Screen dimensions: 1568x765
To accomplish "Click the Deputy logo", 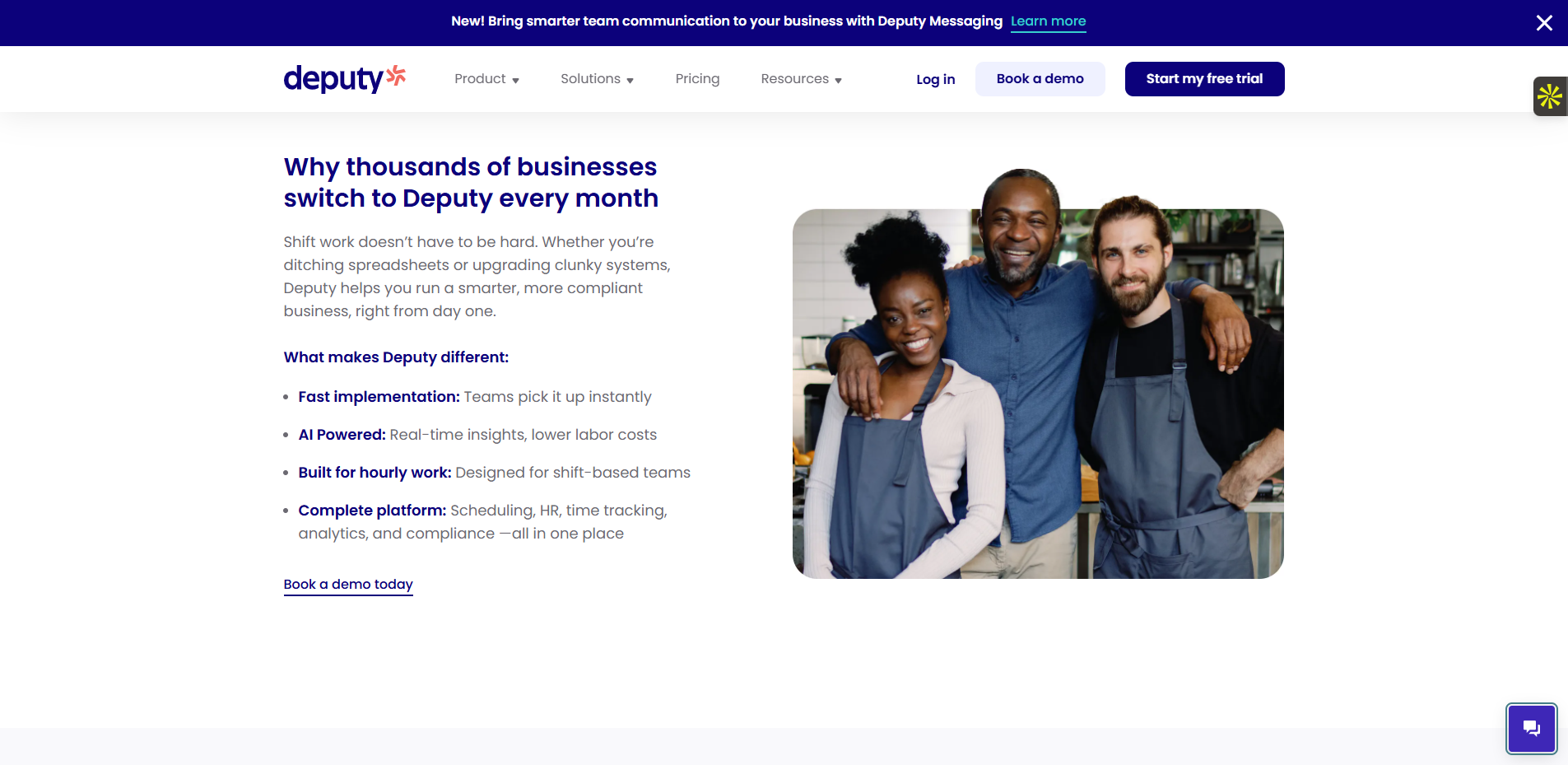I will [345, 79].
